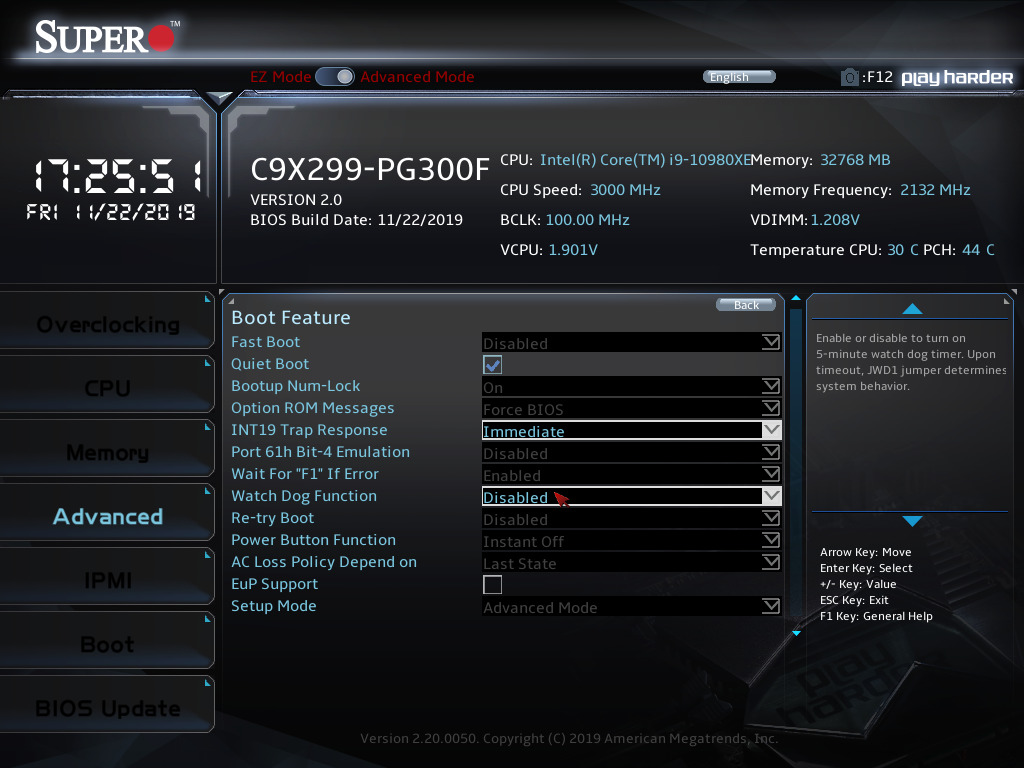Click the C9X299-PG300F board name

coord(370,169)
